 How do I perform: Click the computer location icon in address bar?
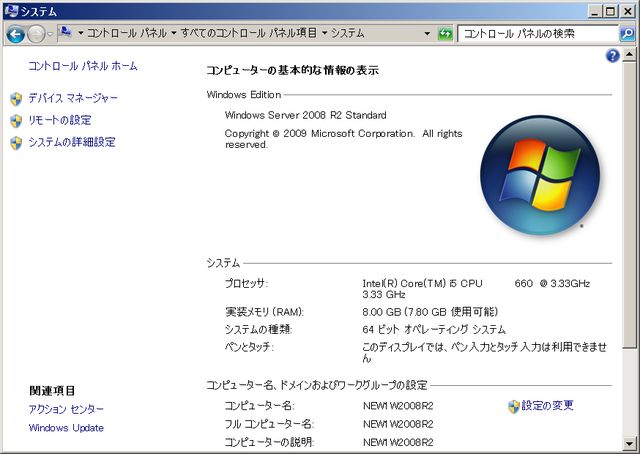[x=65, y=33]
